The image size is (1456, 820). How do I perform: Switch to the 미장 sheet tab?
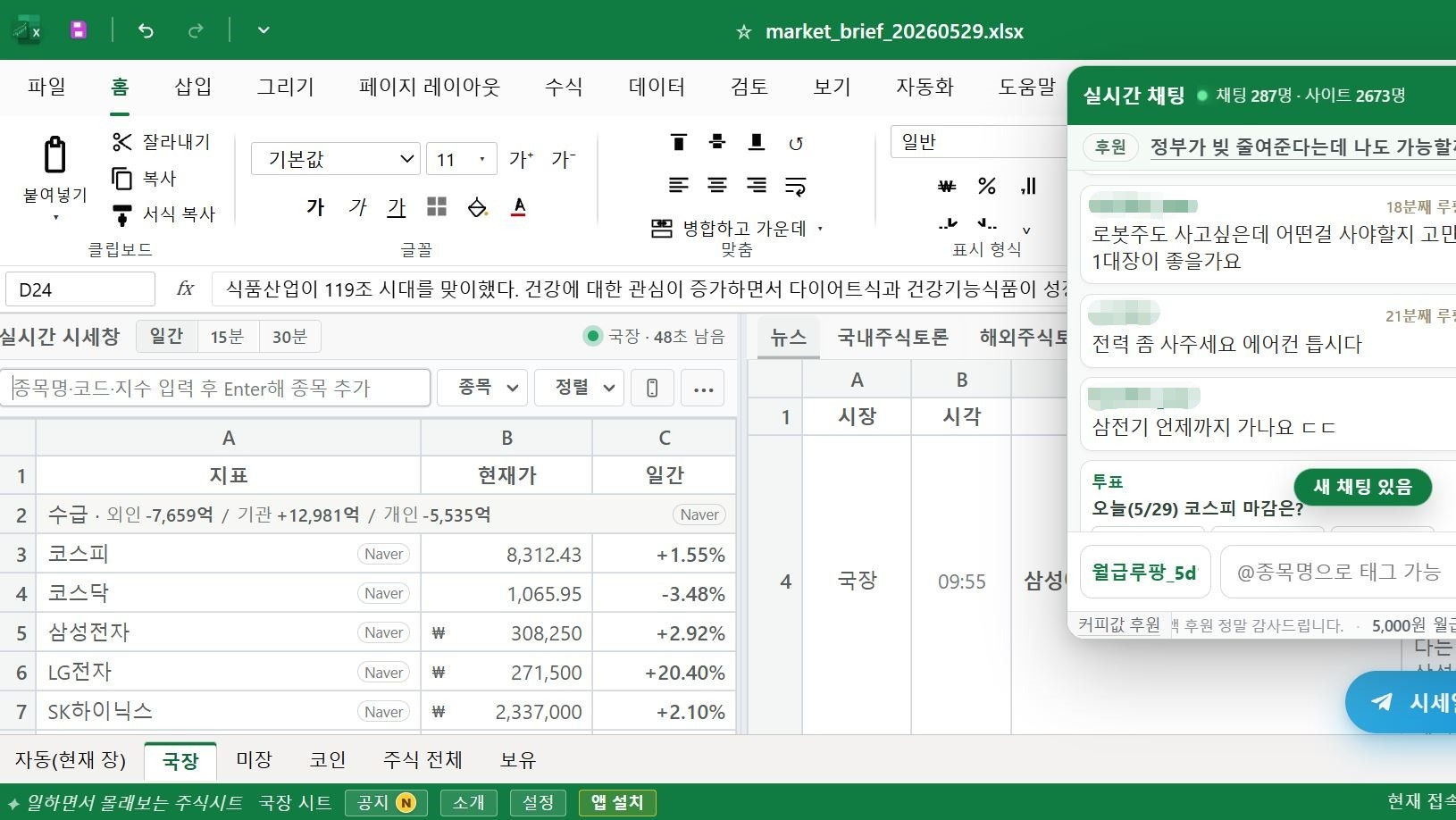click(254, 760)
